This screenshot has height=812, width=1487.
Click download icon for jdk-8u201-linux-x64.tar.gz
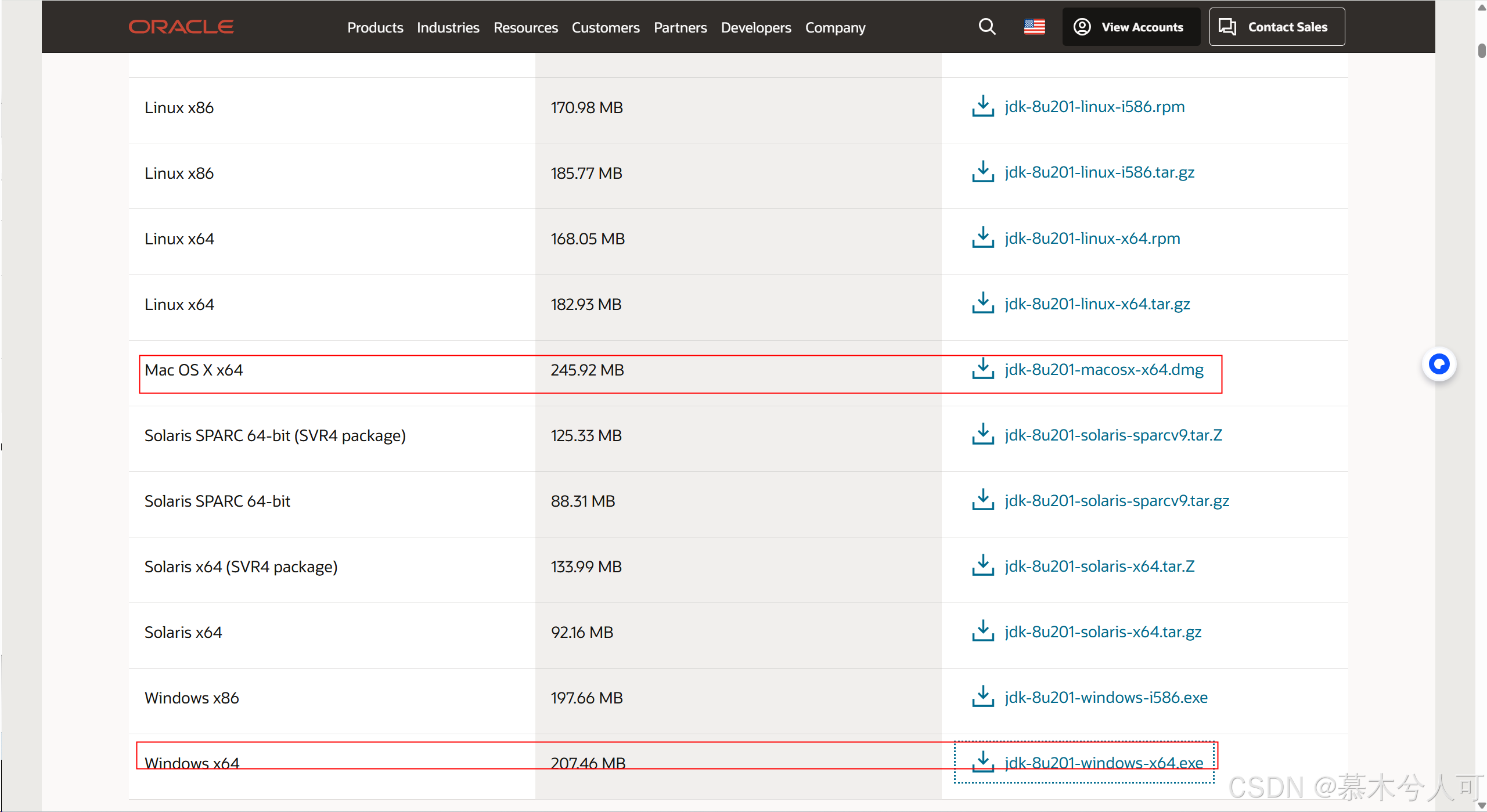click(x=983, y=304)
